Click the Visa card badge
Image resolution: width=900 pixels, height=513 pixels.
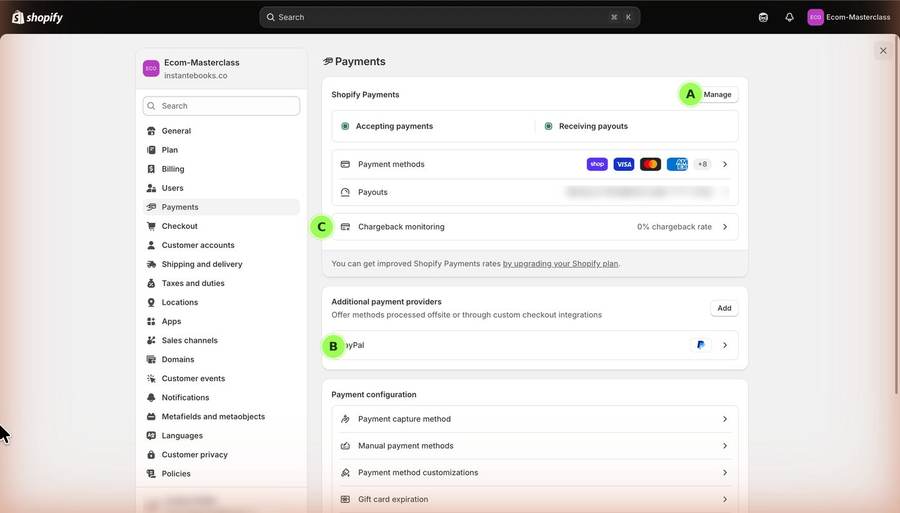click(x=624, y=164)
